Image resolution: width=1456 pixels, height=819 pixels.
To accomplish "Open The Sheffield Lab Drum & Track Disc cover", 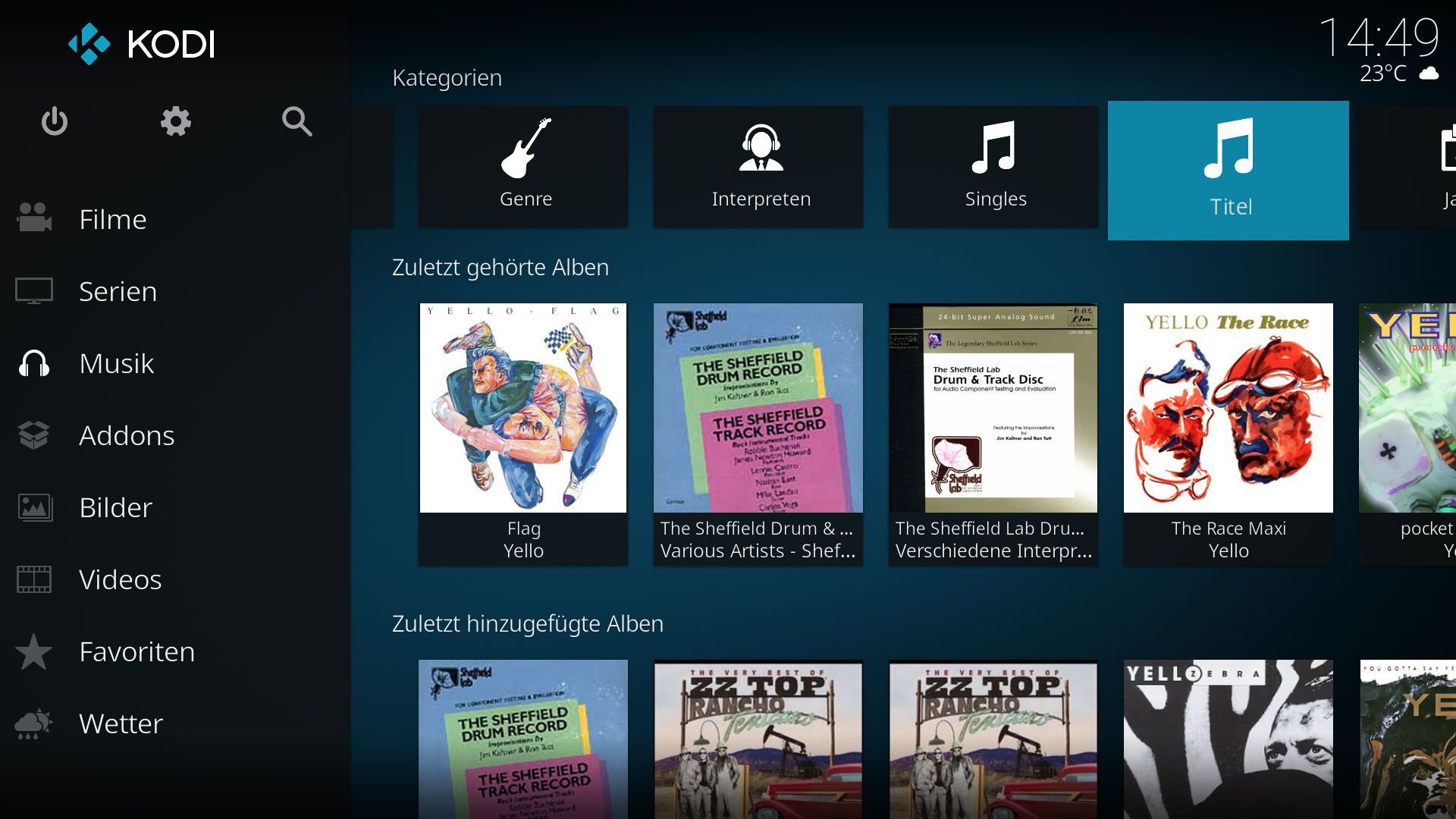I will pos(993,408).
